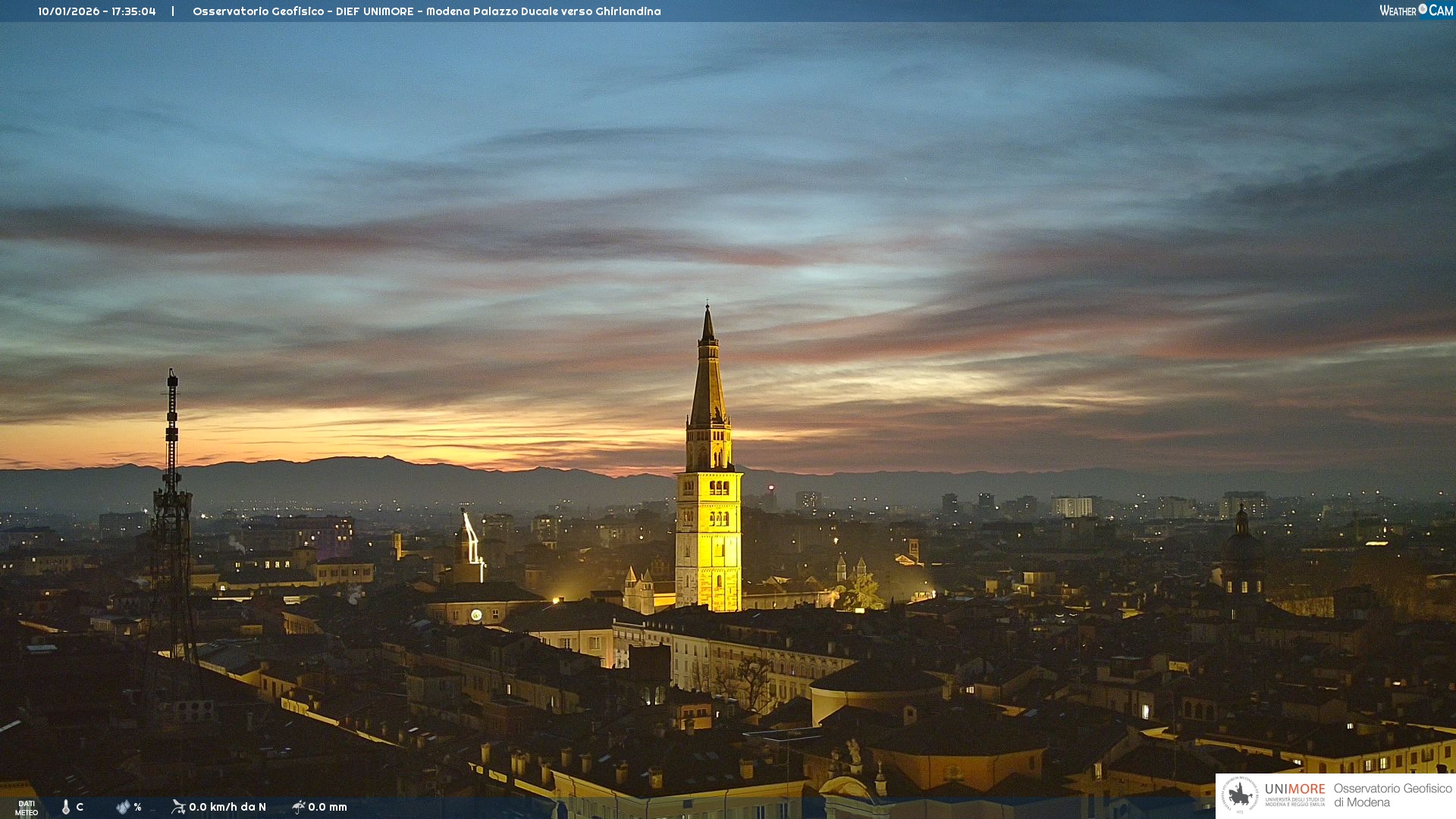Click the humidity percent unit label
The image size is (1456, 819).
point(137,807)
